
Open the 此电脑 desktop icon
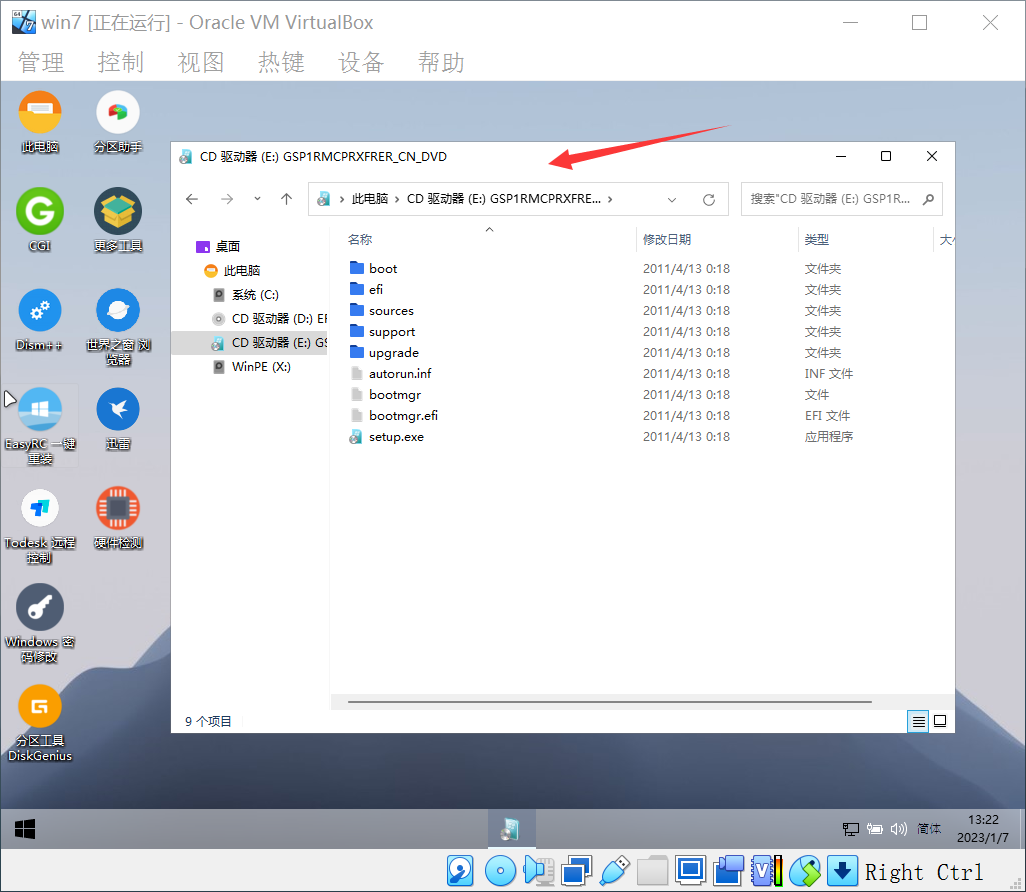40,122
